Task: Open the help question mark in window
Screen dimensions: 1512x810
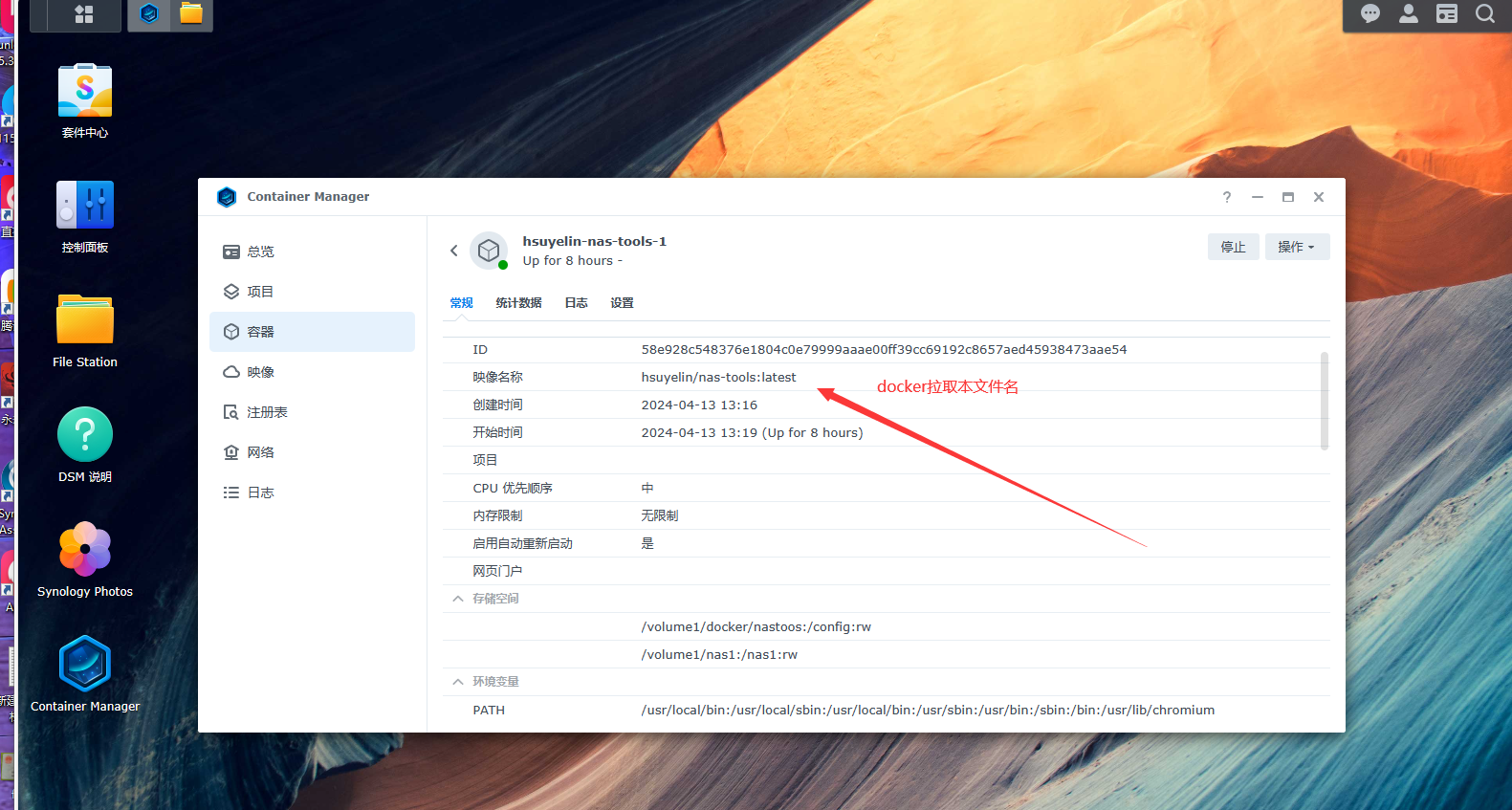Action: point(1227,197)
